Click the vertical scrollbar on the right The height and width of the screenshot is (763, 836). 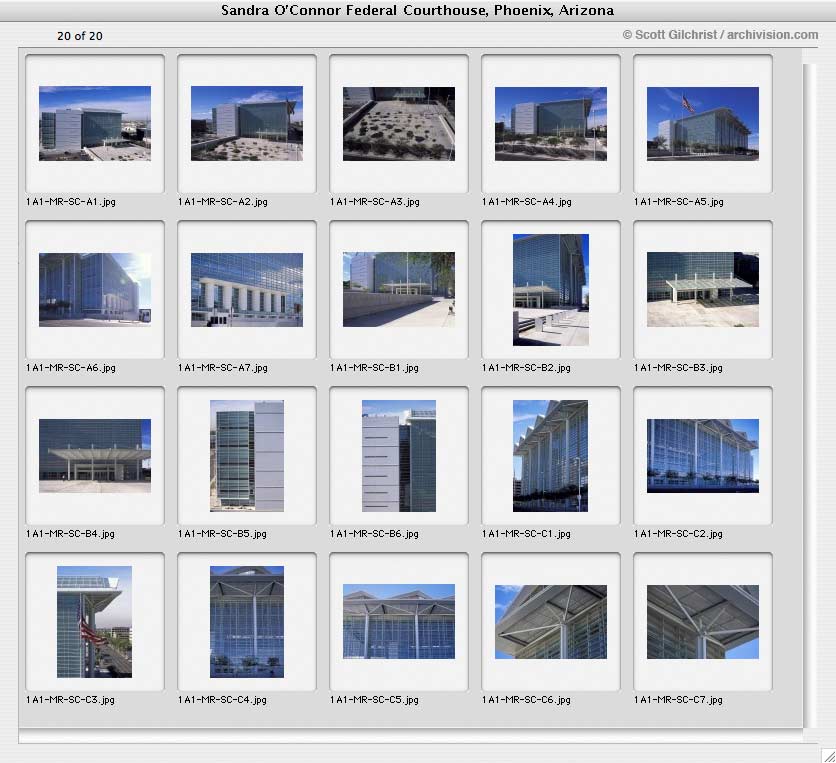(810, 396)
